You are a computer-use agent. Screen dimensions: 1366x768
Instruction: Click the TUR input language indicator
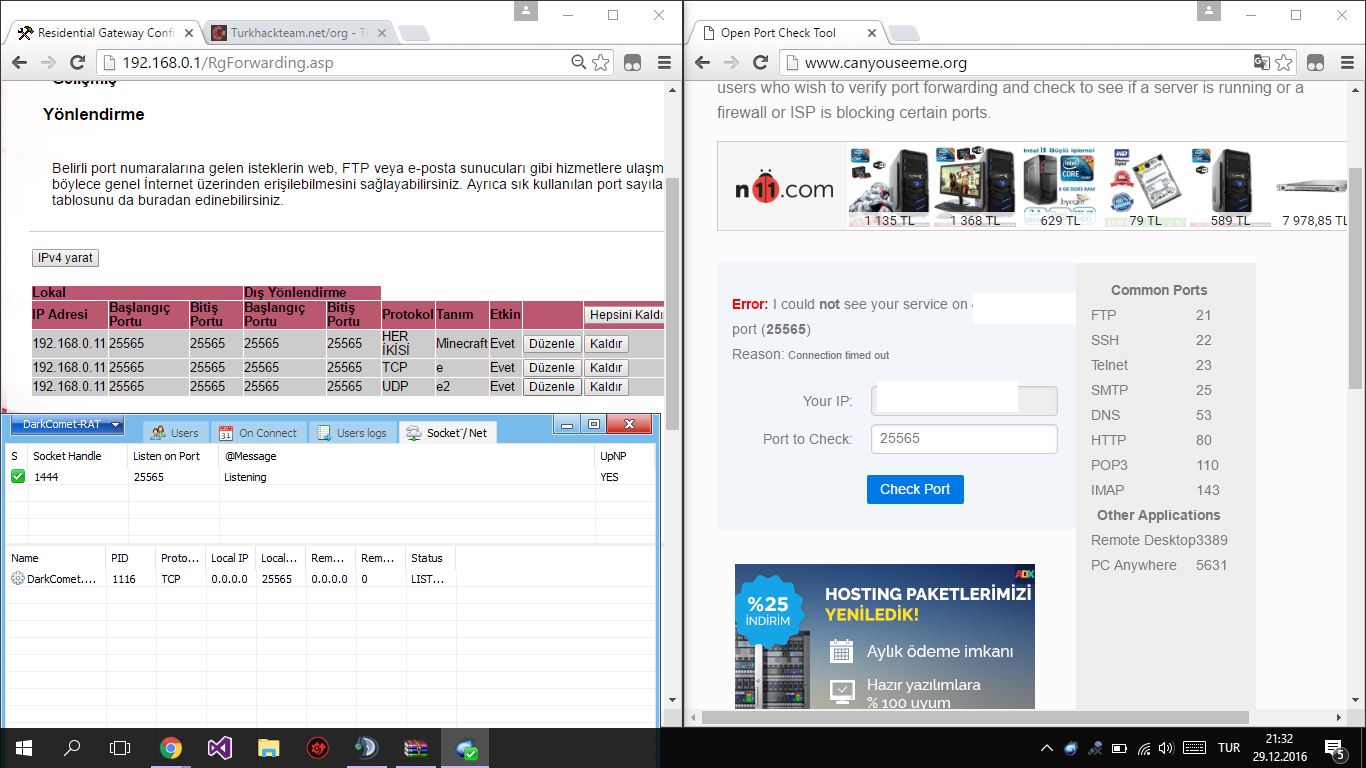pos(1229,748)
